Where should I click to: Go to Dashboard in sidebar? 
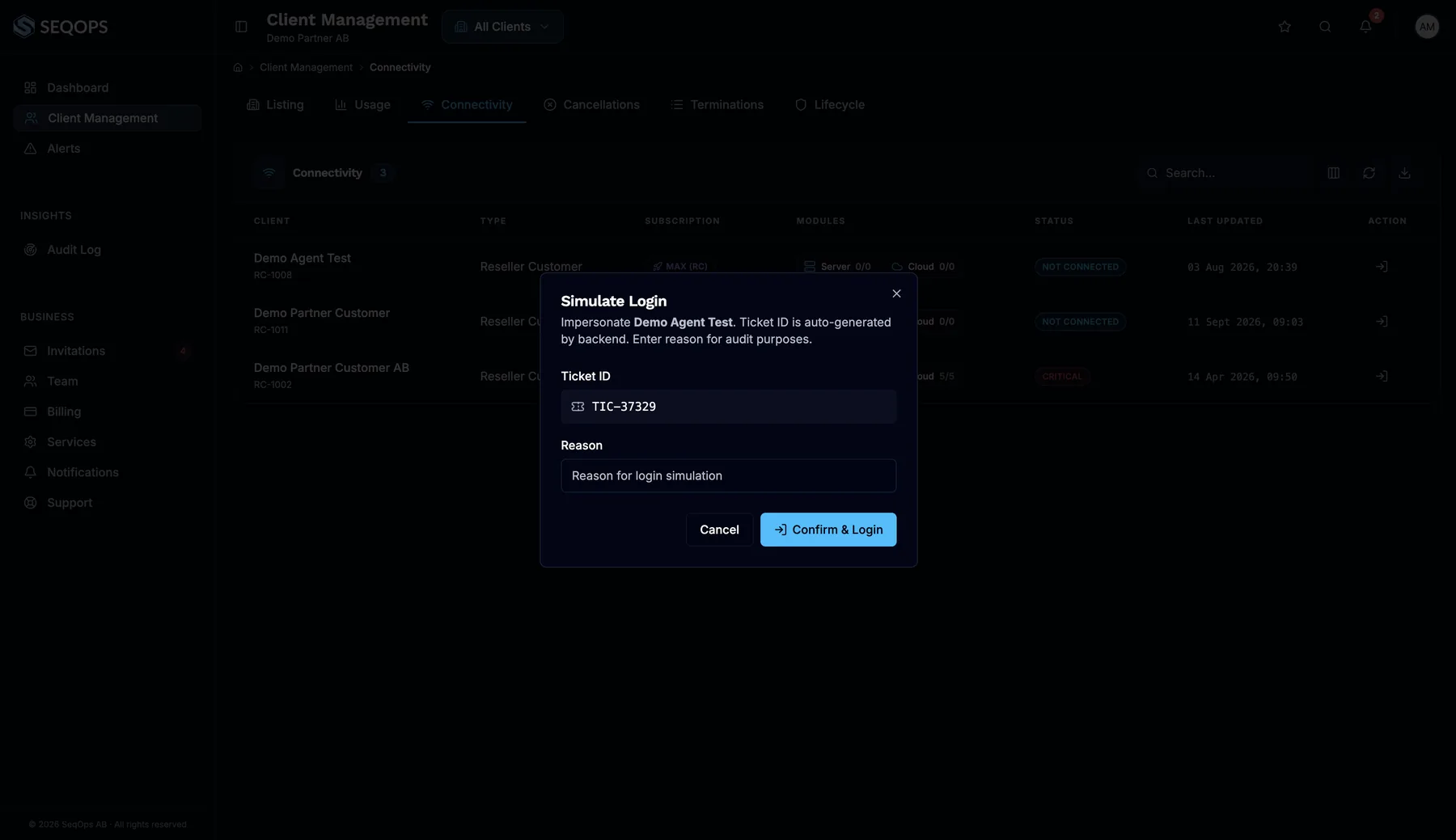coord(107,87)
